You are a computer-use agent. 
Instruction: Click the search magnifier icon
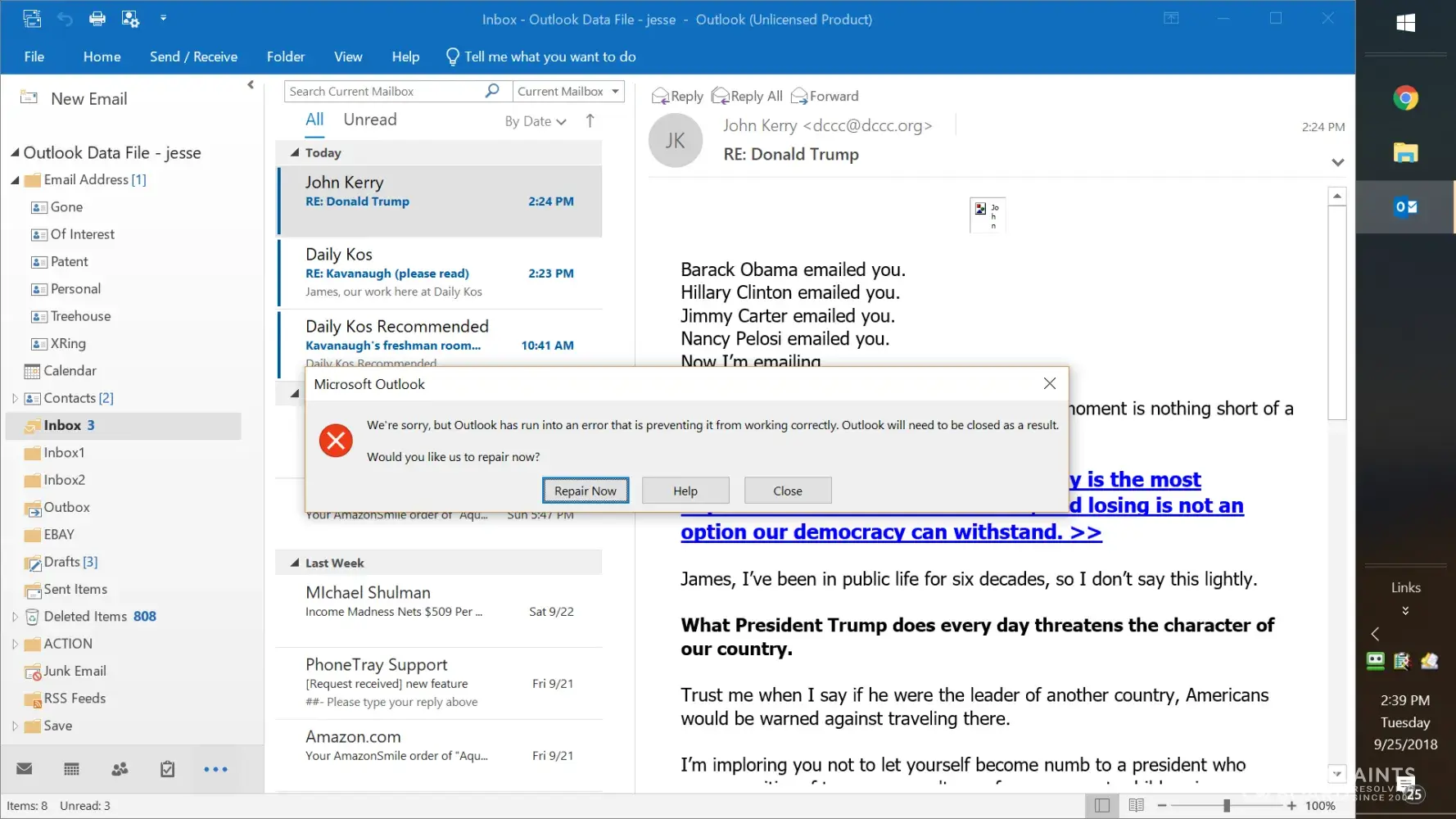(491, 91)
